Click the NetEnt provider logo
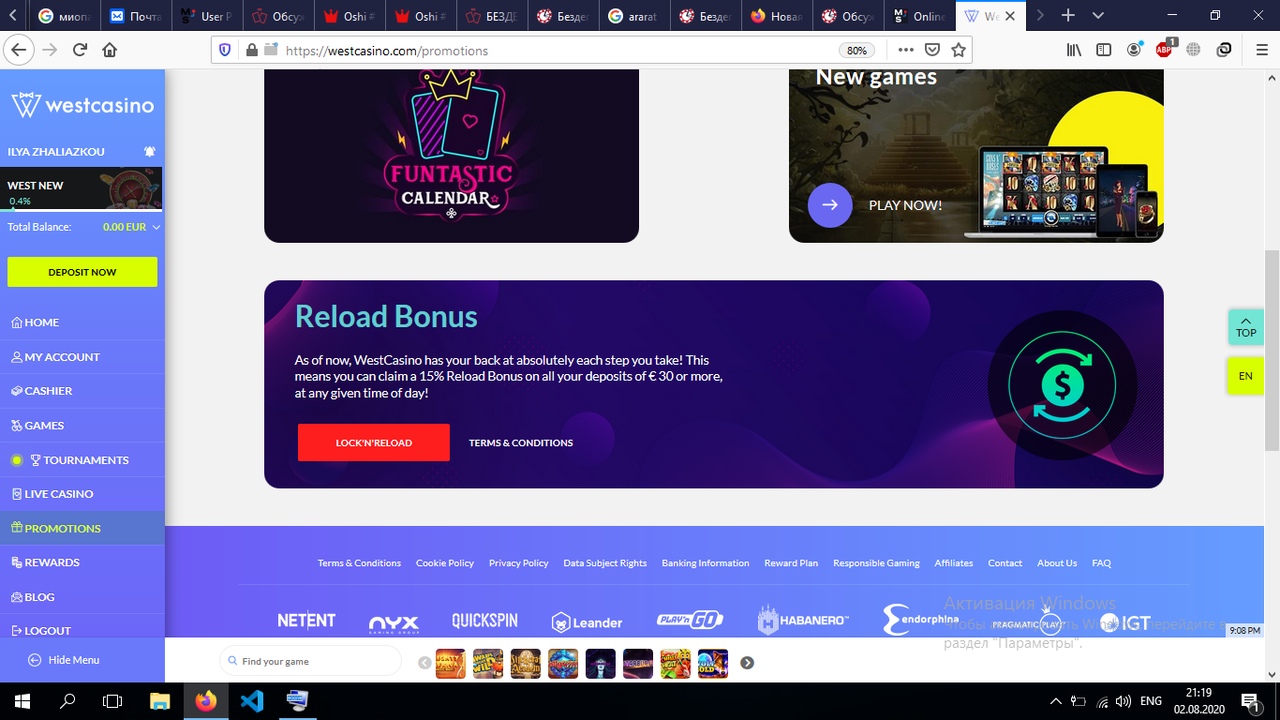 306,621
